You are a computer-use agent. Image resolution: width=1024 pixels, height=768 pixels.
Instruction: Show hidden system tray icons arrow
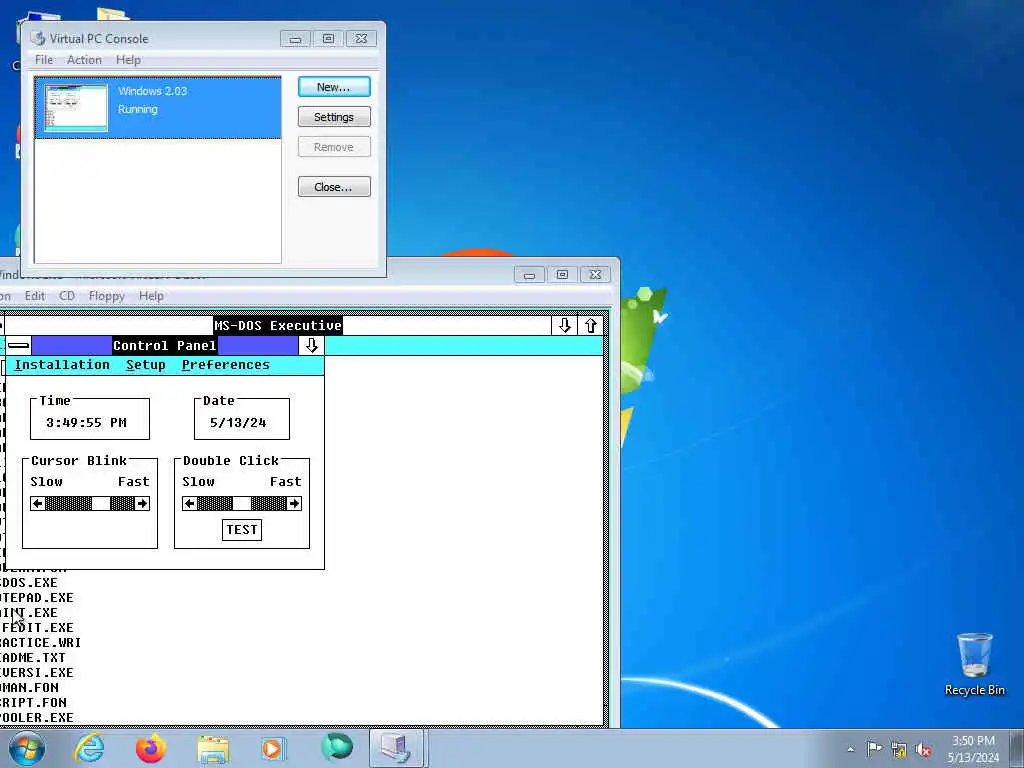(850, 749)
